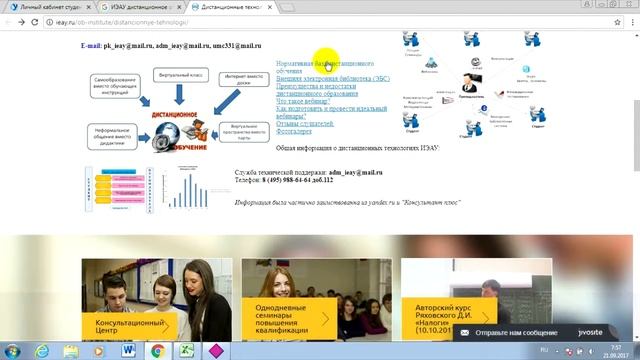This screenshot has height=360, width=640.
Task: Click the RU language indicator
Action: pyautogui.click(x=544, y=350)
